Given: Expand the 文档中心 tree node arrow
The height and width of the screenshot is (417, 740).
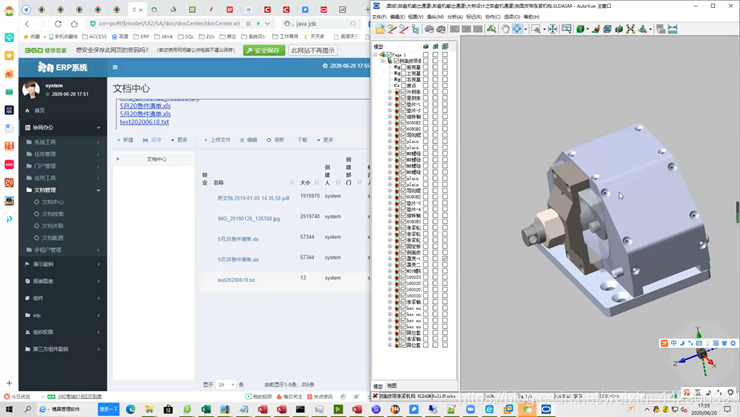Looking at the screenshot, I should [x=118, y=159].
